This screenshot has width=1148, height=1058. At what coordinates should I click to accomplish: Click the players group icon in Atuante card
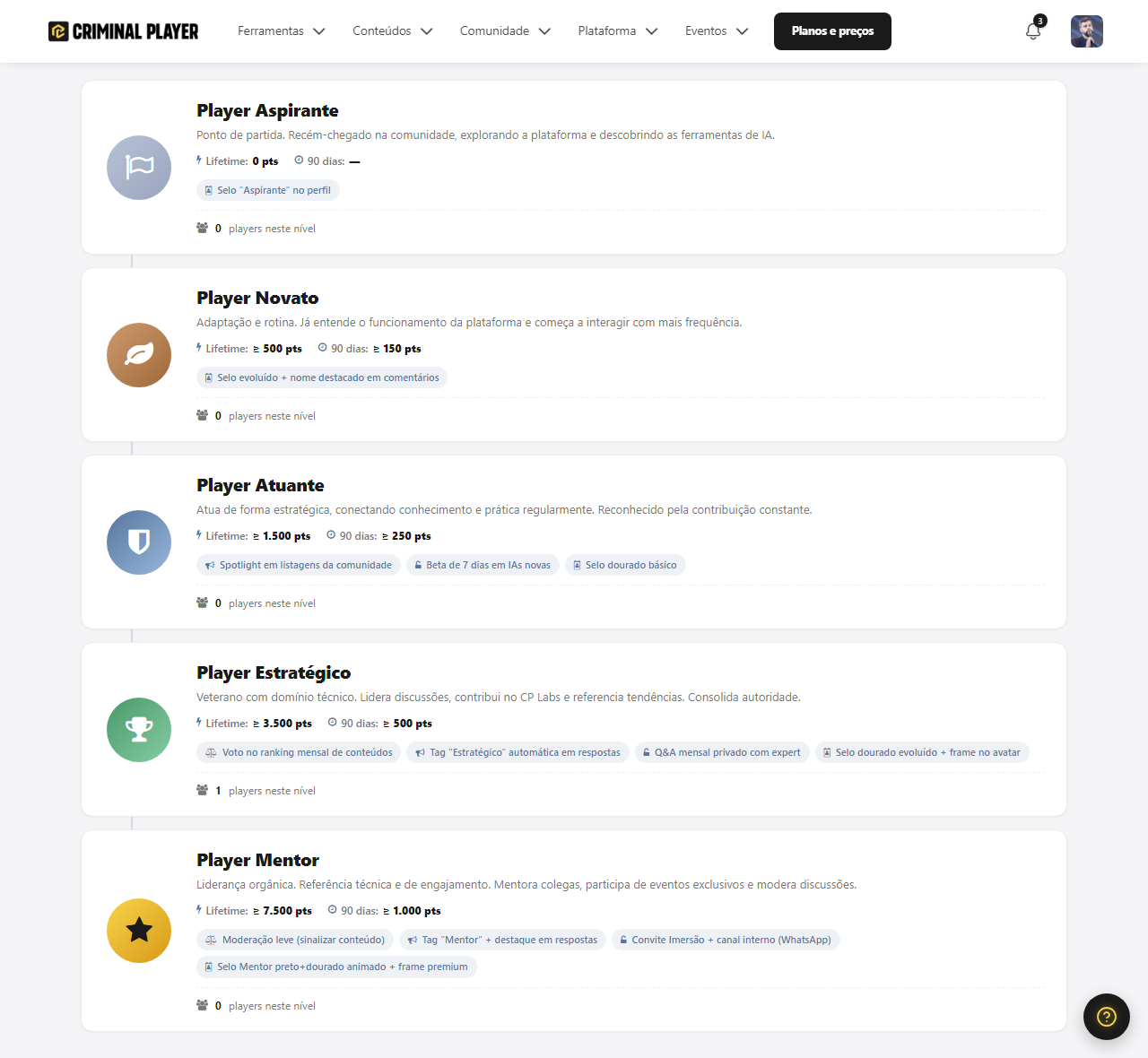coord(203,603)
